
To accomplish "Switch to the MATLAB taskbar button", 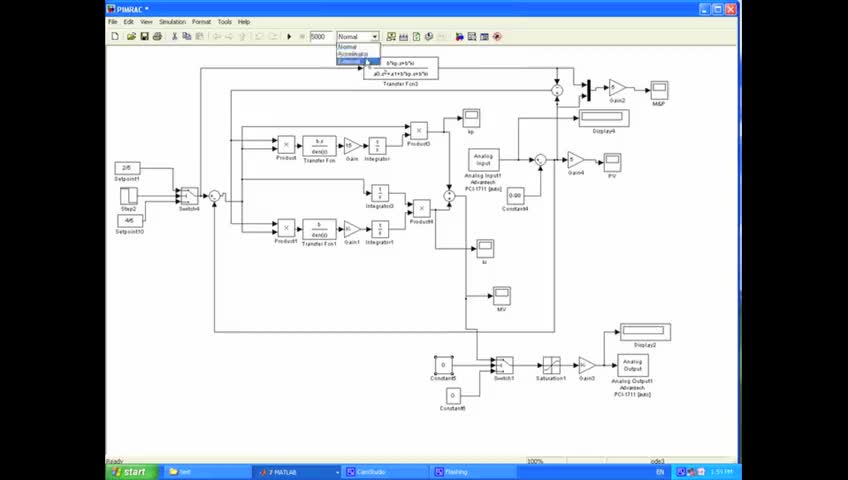I will (x=296, y=472).
